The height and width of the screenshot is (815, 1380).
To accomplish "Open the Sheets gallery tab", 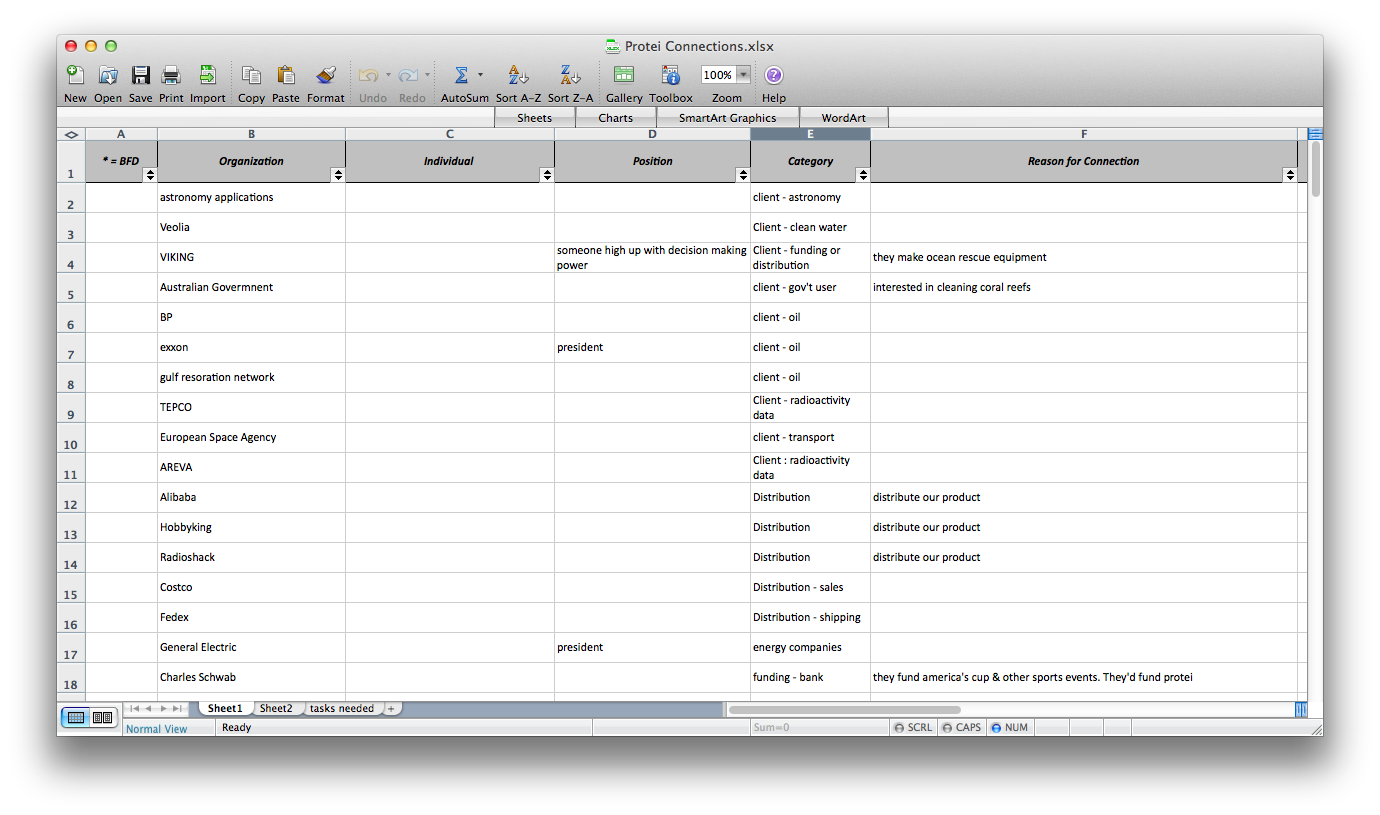I will point(535,118).
